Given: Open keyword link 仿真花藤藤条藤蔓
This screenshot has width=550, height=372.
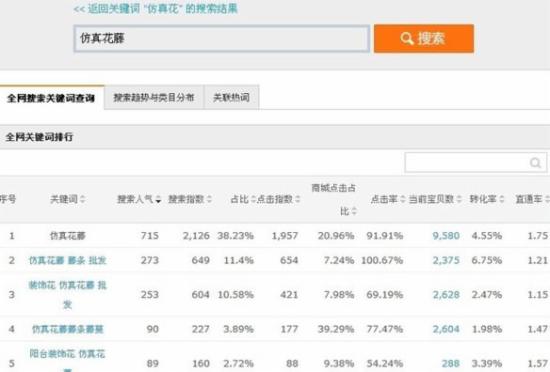Looking at the screenshot, I should point(67,329).
